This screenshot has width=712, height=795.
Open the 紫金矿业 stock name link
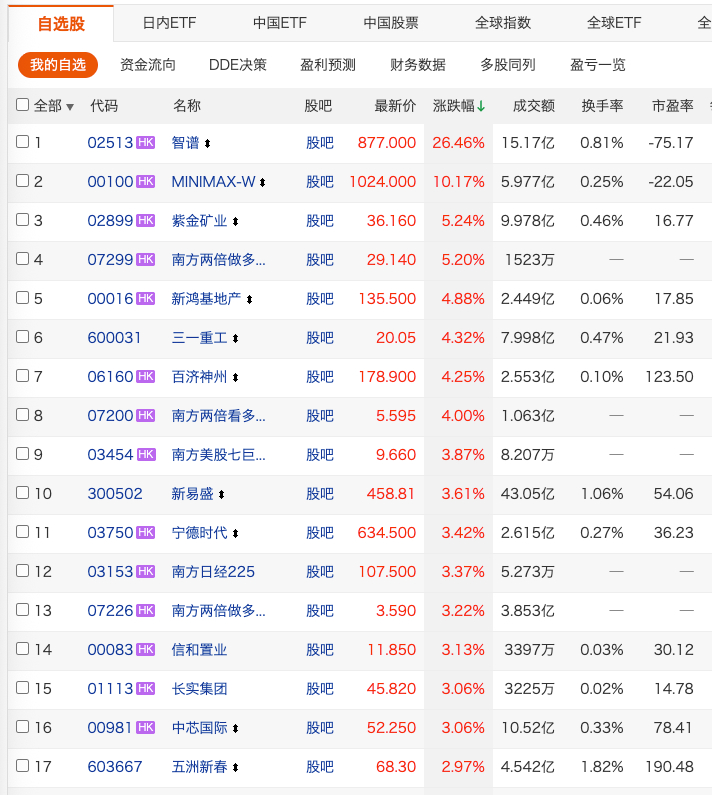[199, 221]
